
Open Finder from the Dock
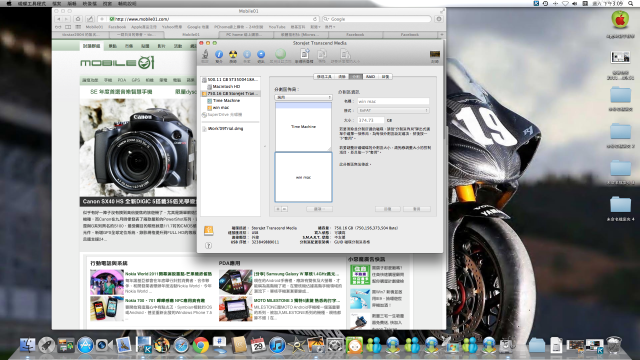tap(27, 345)
